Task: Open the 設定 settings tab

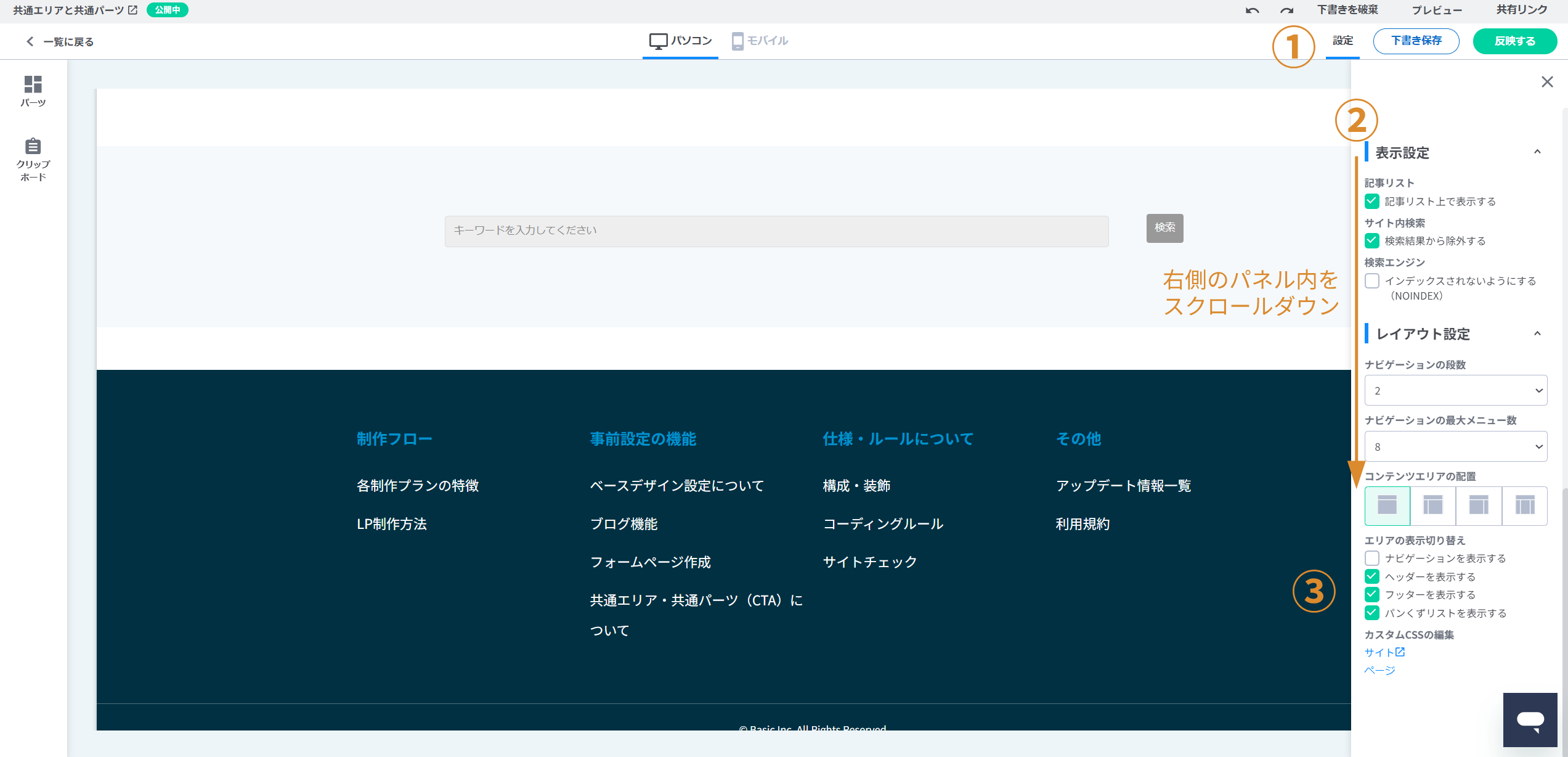Action: tap(1343, 41)
